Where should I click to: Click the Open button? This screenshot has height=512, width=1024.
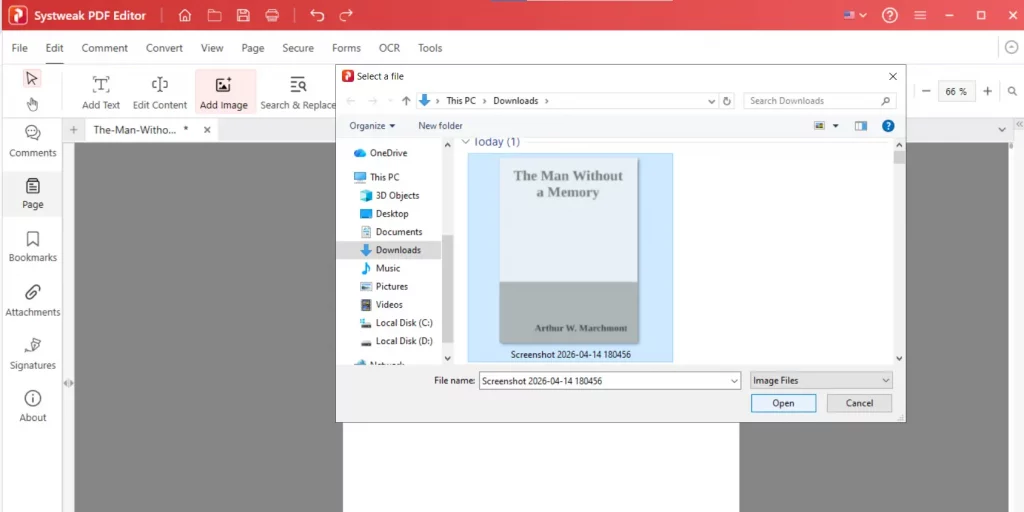click(x=783, y=403)
